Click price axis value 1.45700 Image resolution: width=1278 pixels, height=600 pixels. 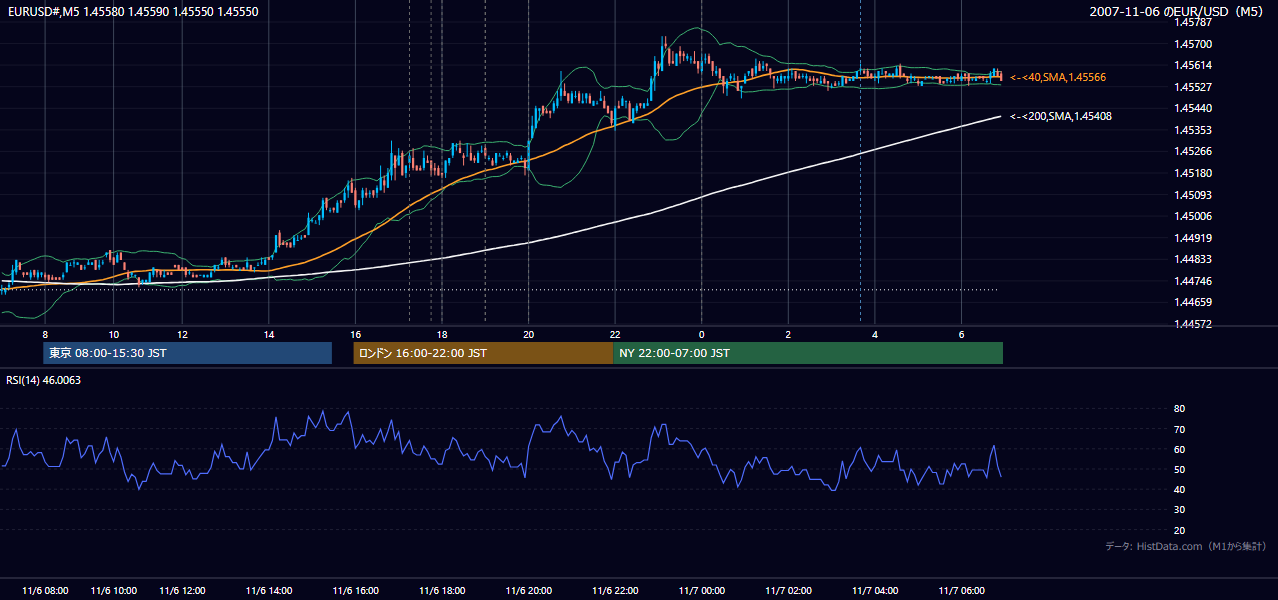tap(1193, 44)
